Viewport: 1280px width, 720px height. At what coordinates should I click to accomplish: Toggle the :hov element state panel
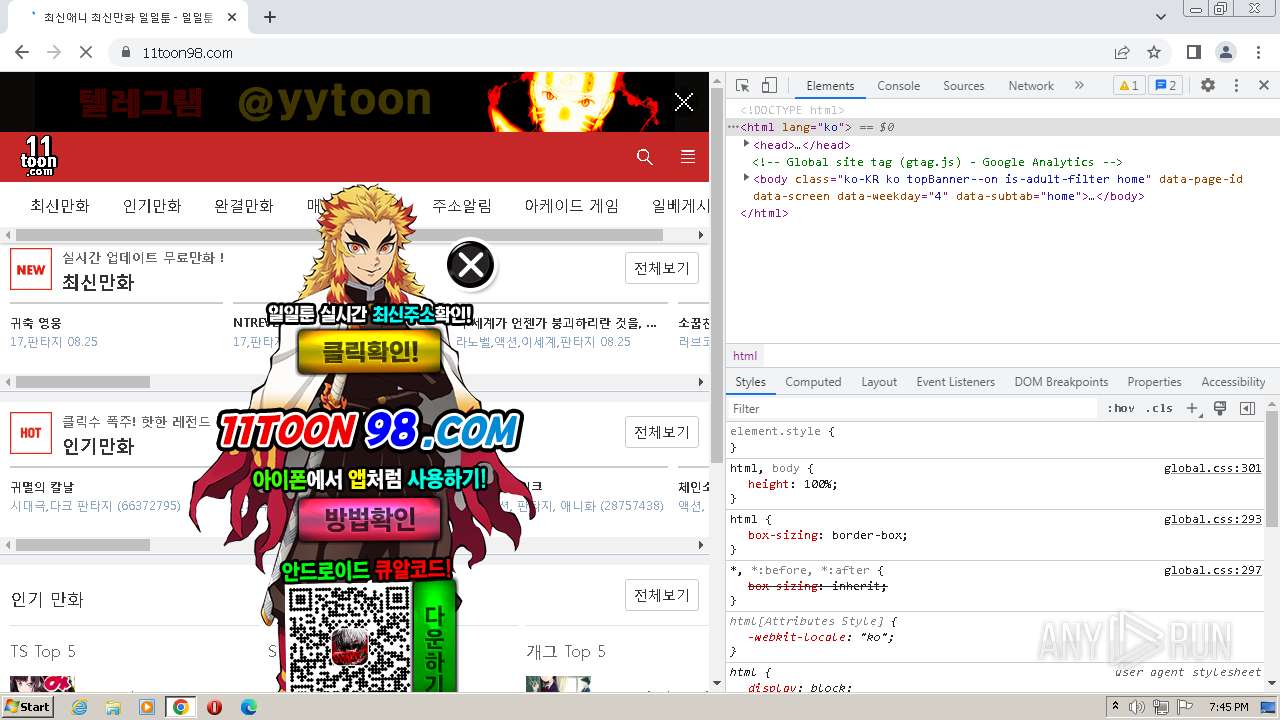[1120, 408]
